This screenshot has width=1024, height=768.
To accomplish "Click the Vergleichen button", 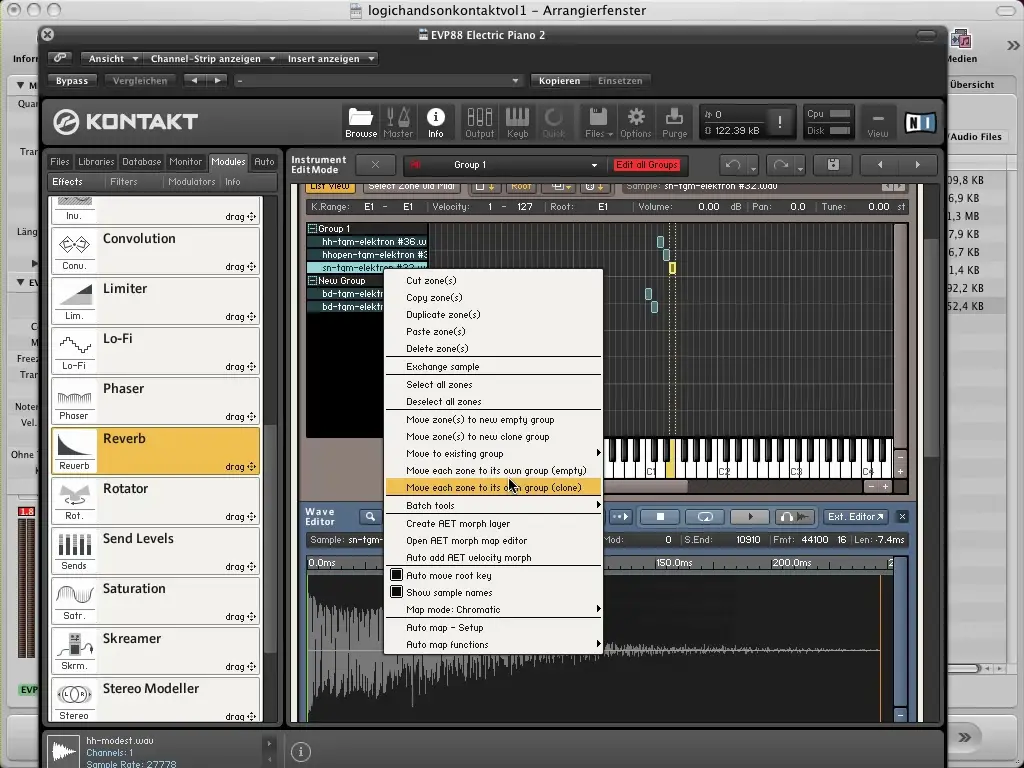I will [140, 81].
